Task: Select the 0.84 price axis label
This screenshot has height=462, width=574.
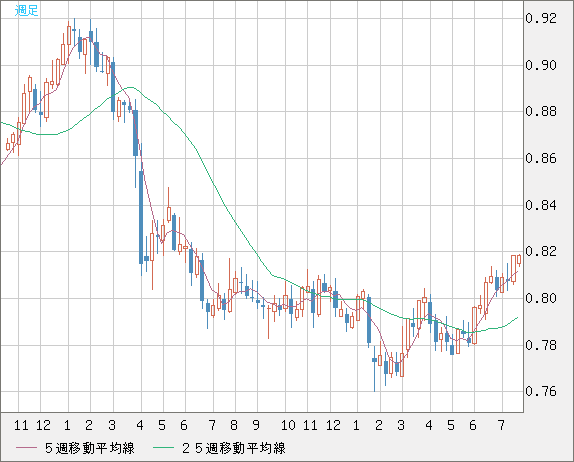Action: tap(541, 205)
